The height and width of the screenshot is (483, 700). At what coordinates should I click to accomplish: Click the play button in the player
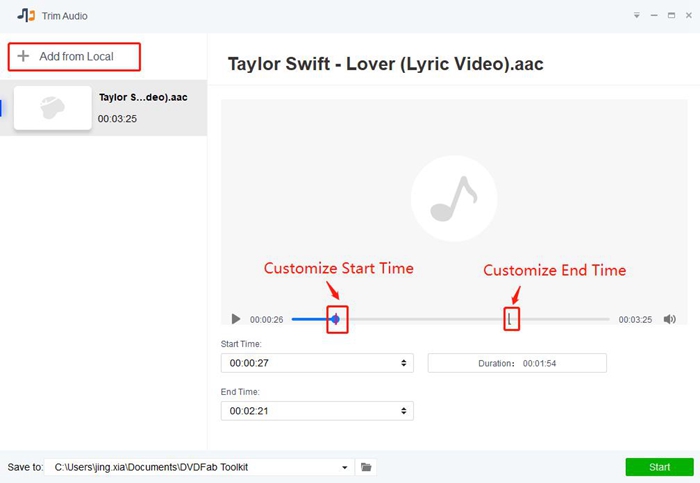[236, 320]
